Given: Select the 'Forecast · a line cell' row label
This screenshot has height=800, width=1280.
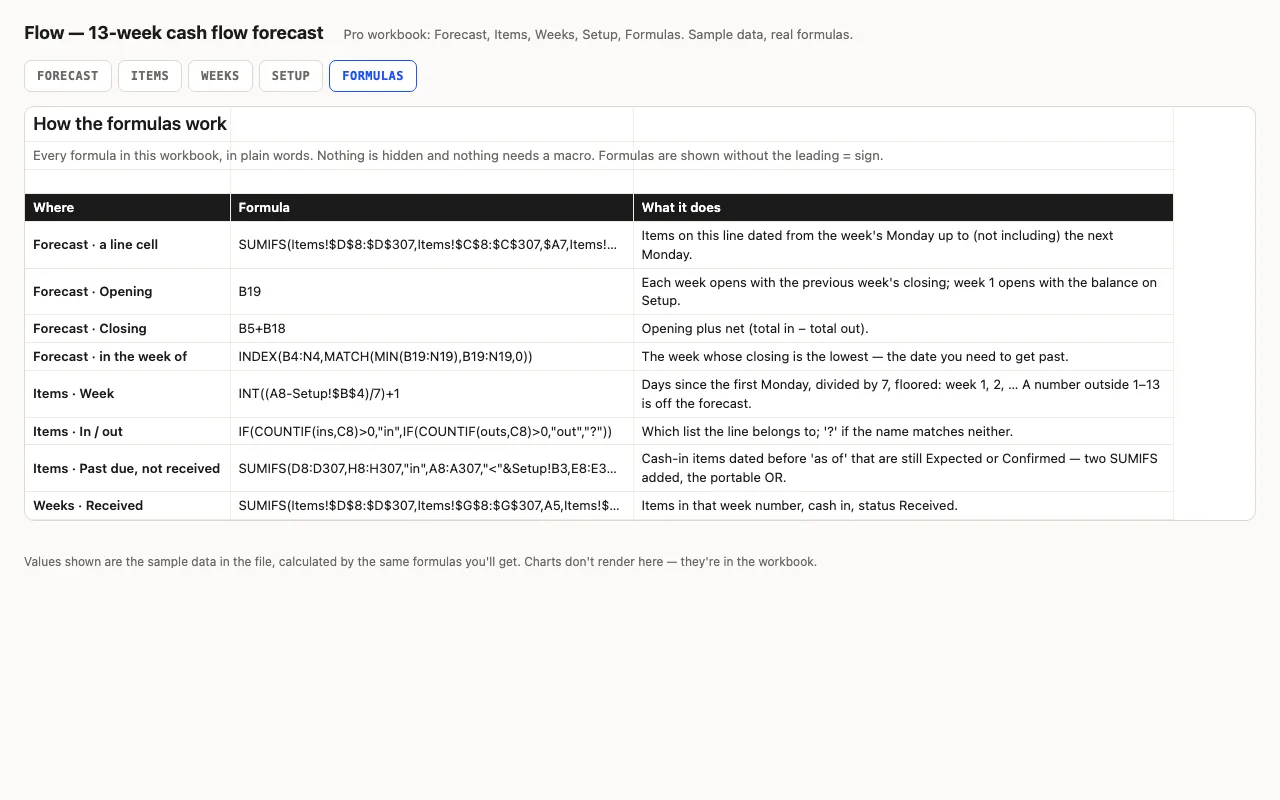Looking at the screenshot, I should tap(128, 245).
